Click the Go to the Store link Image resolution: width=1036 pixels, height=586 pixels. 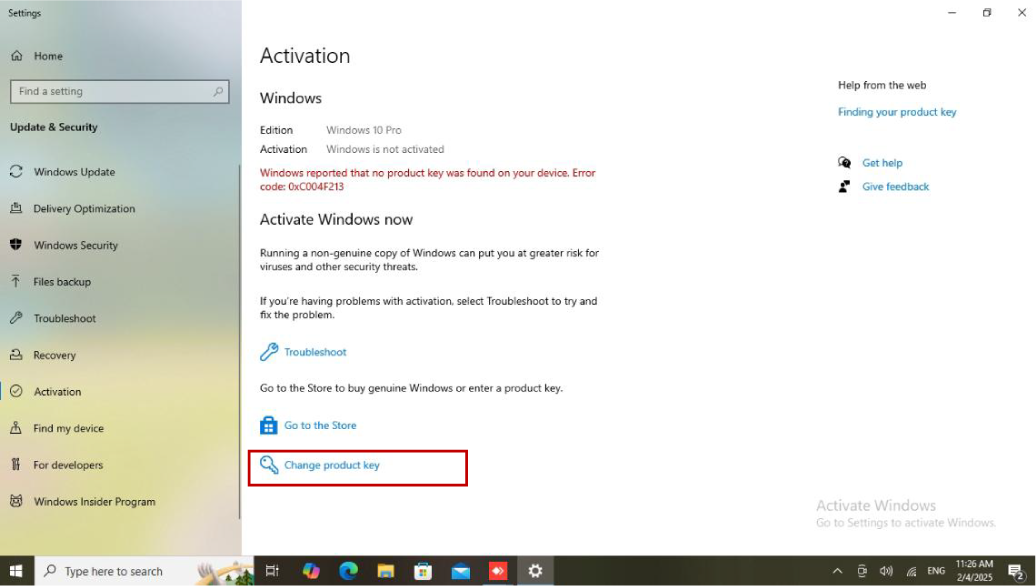319,425
